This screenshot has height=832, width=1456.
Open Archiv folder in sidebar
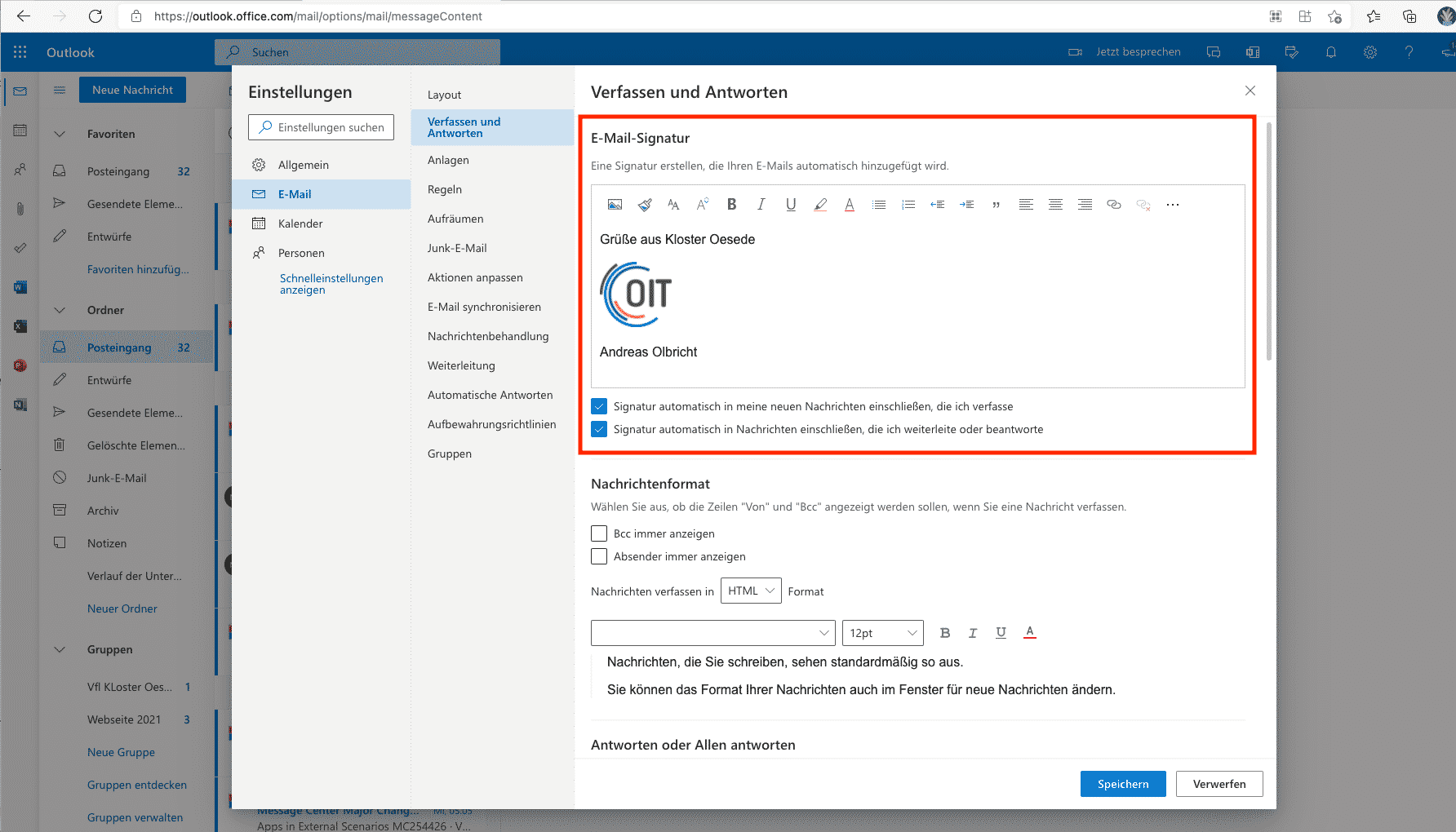103,511
